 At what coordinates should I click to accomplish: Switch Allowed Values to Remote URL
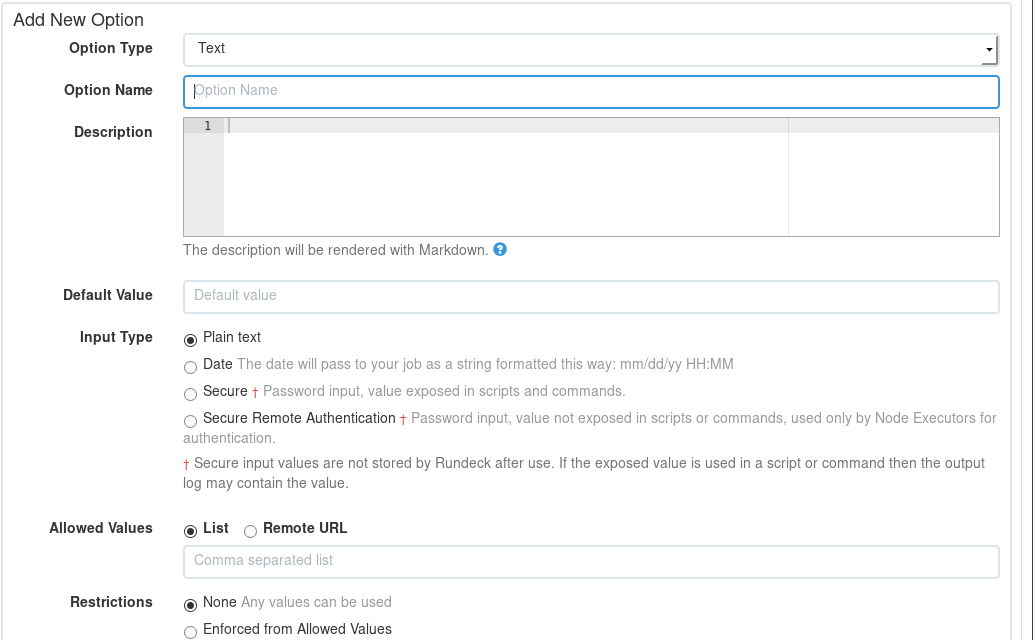pos(250,531)
